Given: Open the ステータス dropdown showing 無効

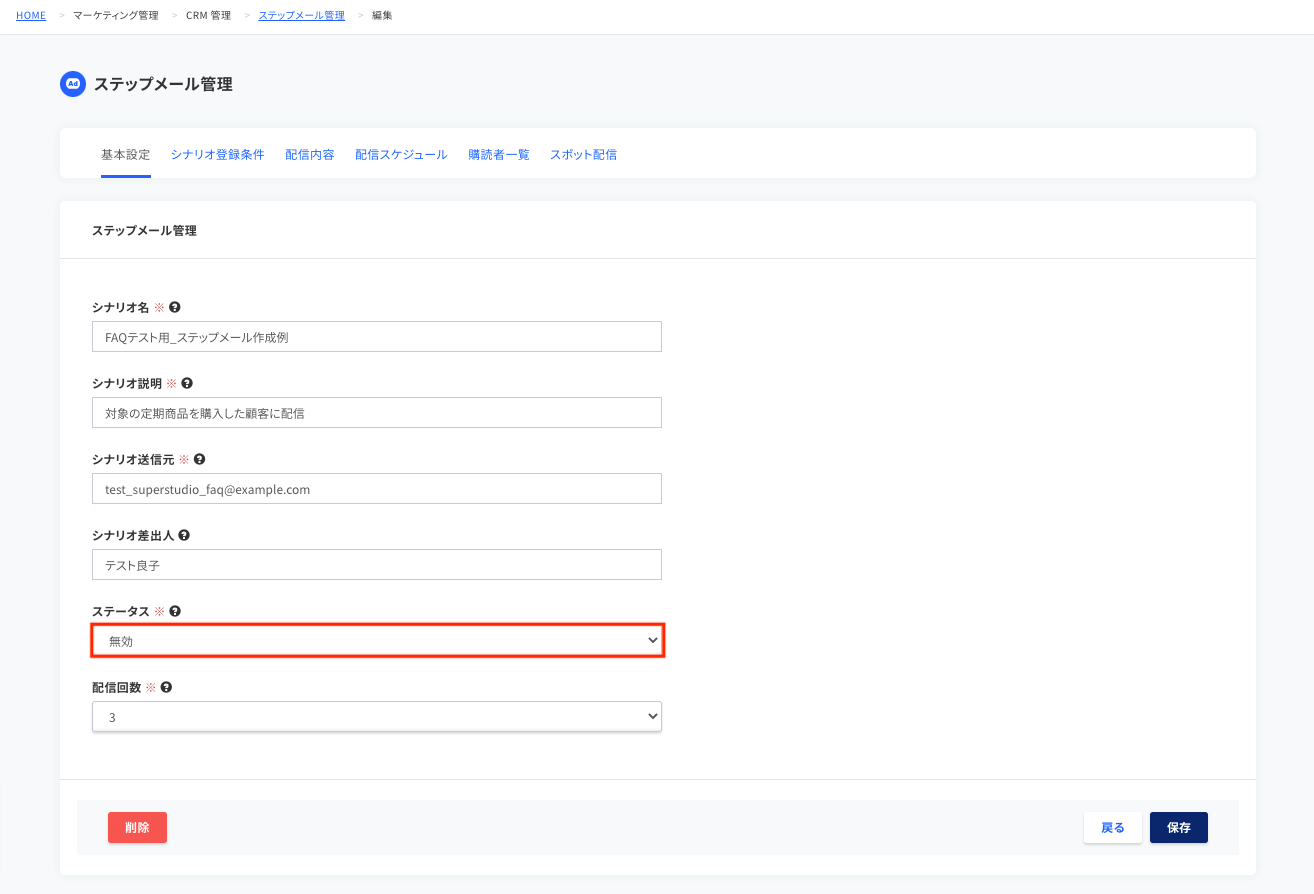Looking at the screenshot, I should [x=377, y=641].
